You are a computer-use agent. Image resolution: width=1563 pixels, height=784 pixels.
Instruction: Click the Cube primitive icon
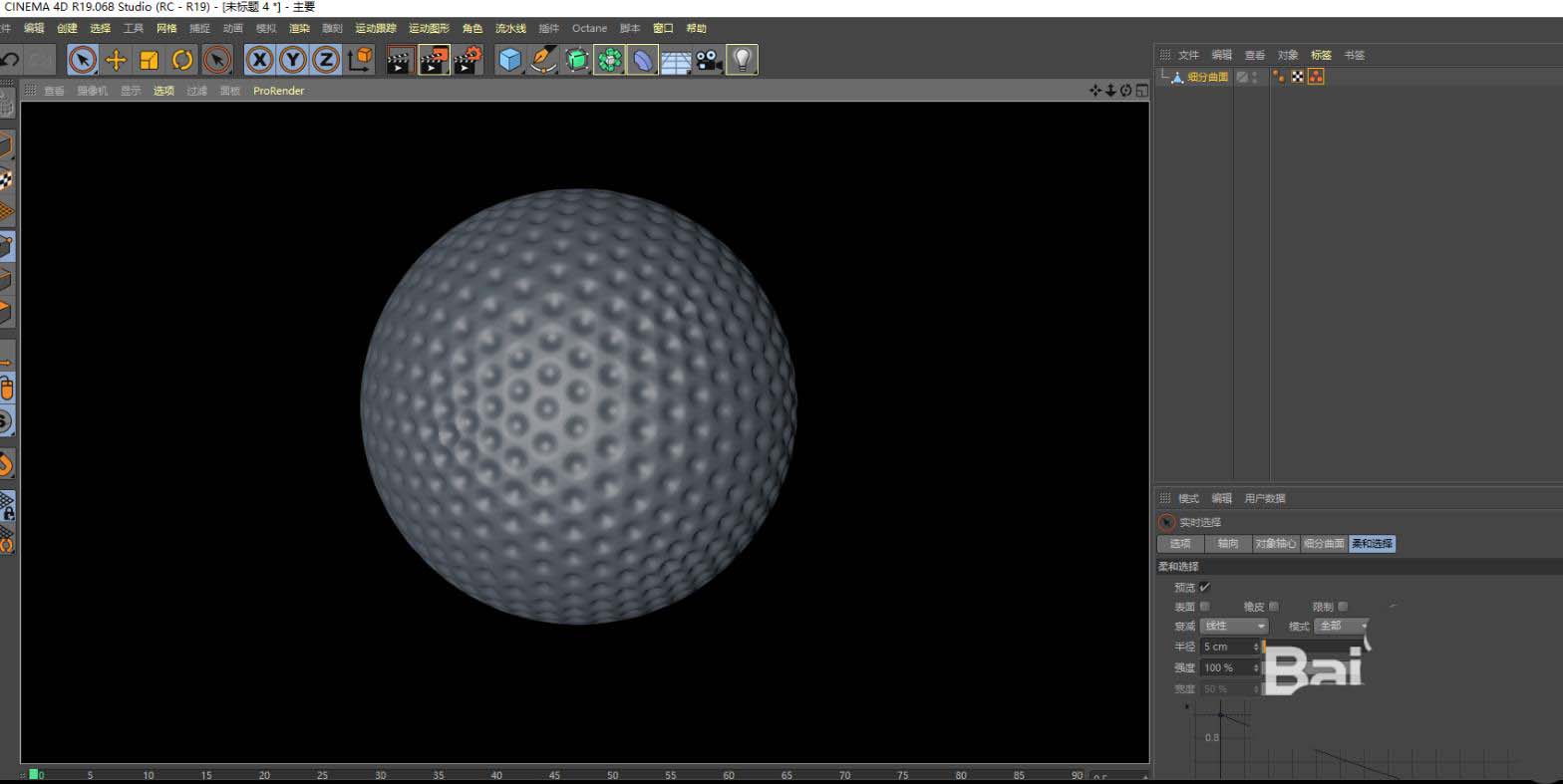[x=510, y=60]
